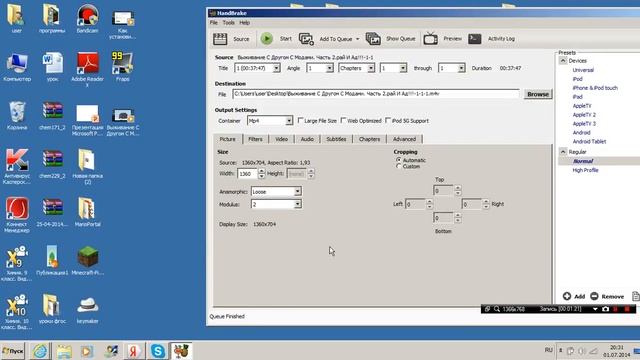Open the Tools menu

tap(229, 23)
